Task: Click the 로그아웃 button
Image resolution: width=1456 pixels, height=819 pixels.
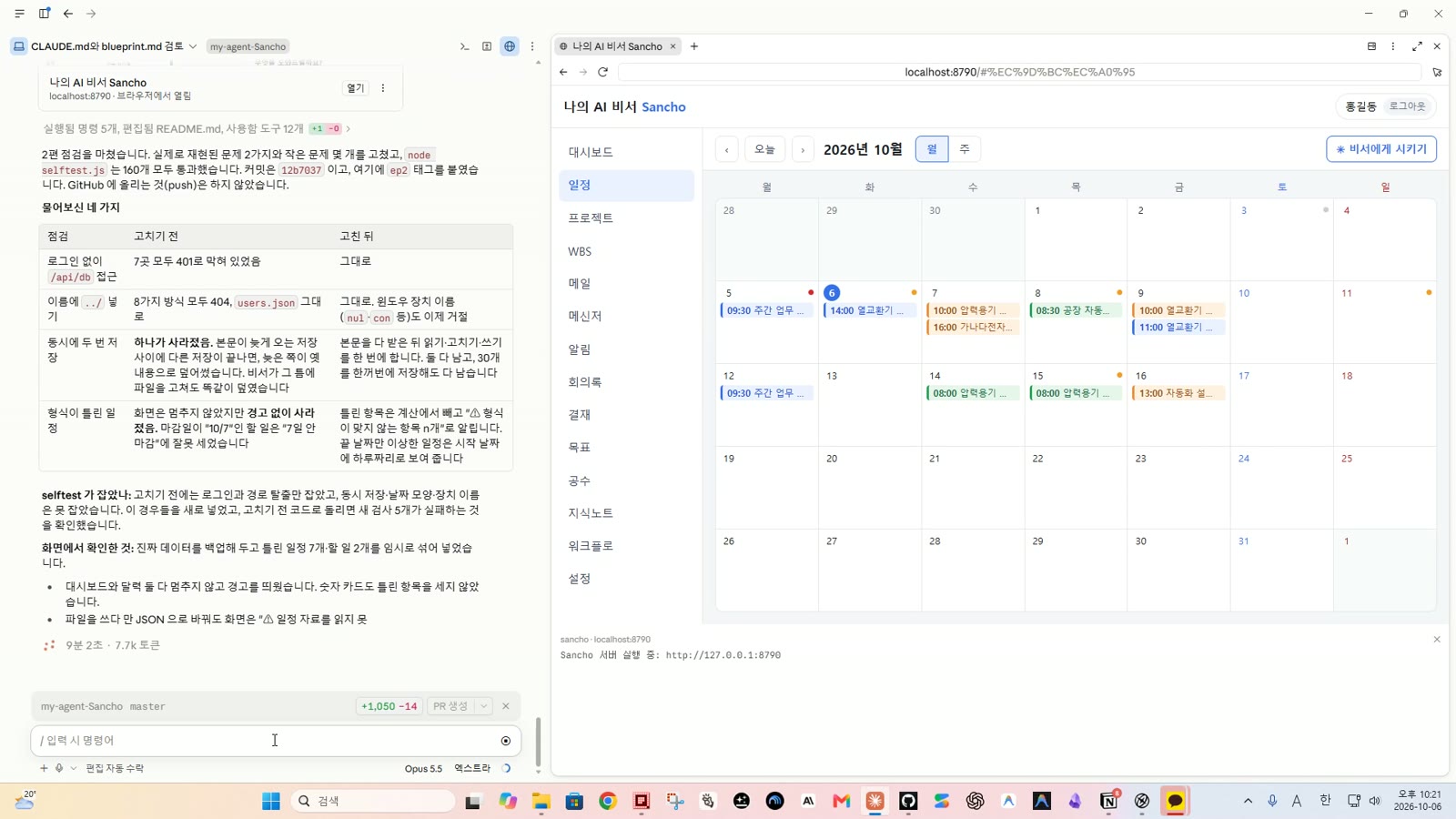Action: (x=1407, y=106)
